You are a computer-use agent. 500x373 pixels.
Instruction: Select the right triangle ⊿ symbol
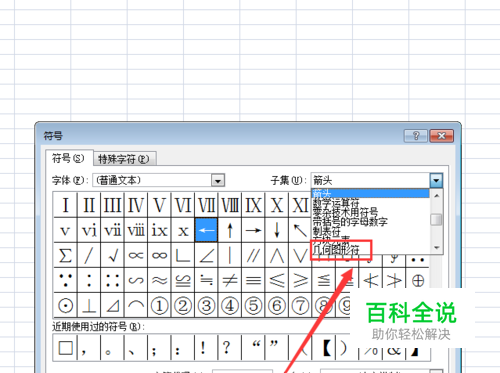[112, 305]
